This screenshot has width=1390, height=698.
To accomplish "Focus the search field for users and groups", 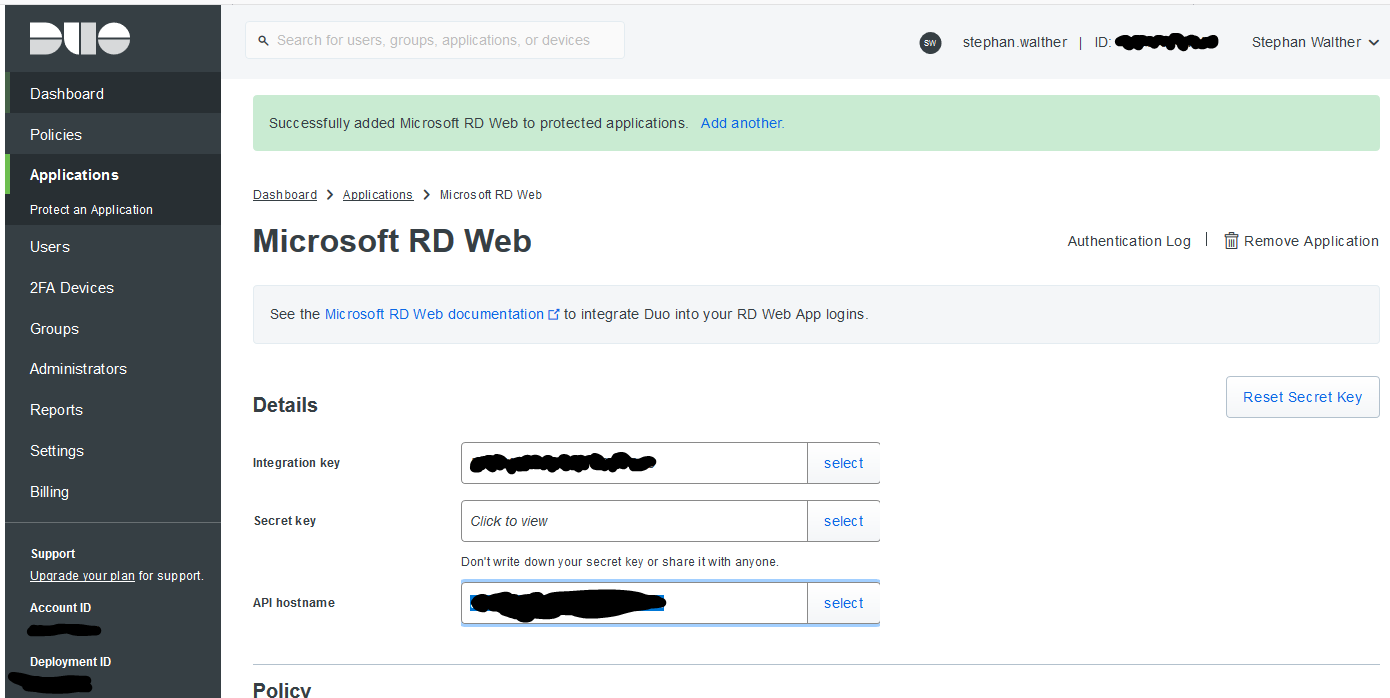I will [435, 40].
